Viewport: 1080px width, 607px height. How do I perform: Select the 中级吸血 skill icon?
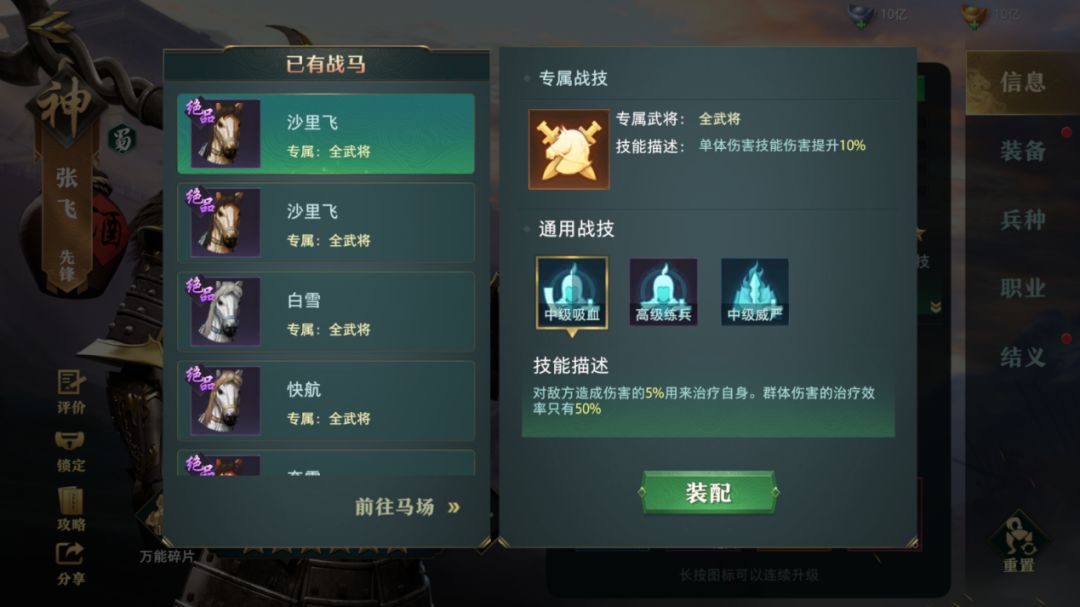tap(572, 292)
